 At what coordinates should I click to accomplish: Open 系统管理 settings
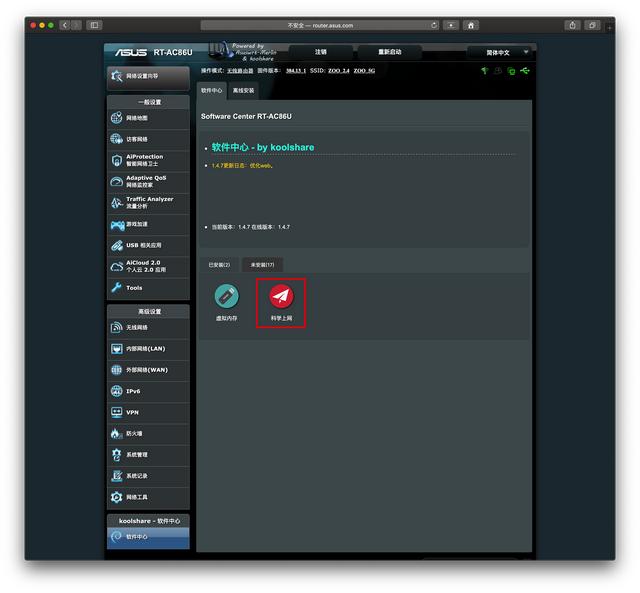click(149, 455)
